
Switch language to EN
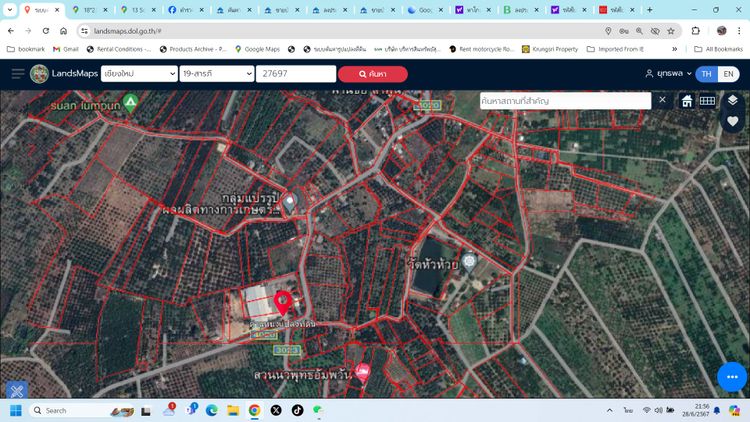(729, 74)
